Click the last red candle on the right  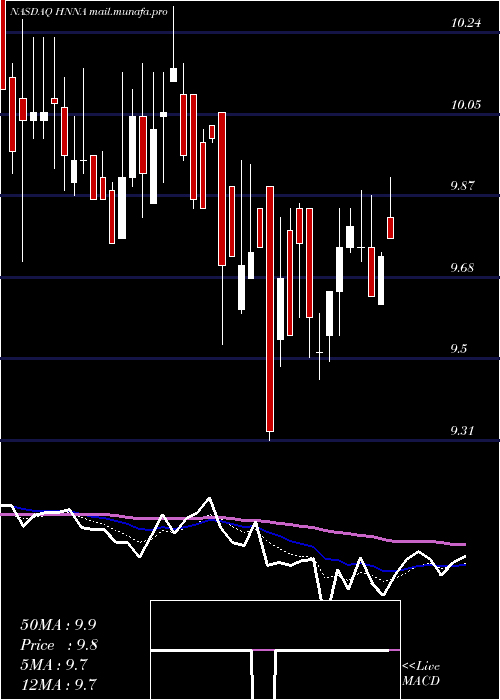[x=390, y=228]
